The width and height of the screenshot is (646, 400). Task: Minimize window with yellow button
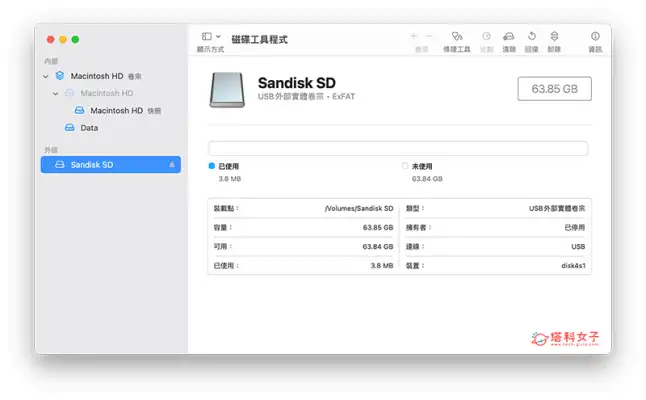pos(63,40)
